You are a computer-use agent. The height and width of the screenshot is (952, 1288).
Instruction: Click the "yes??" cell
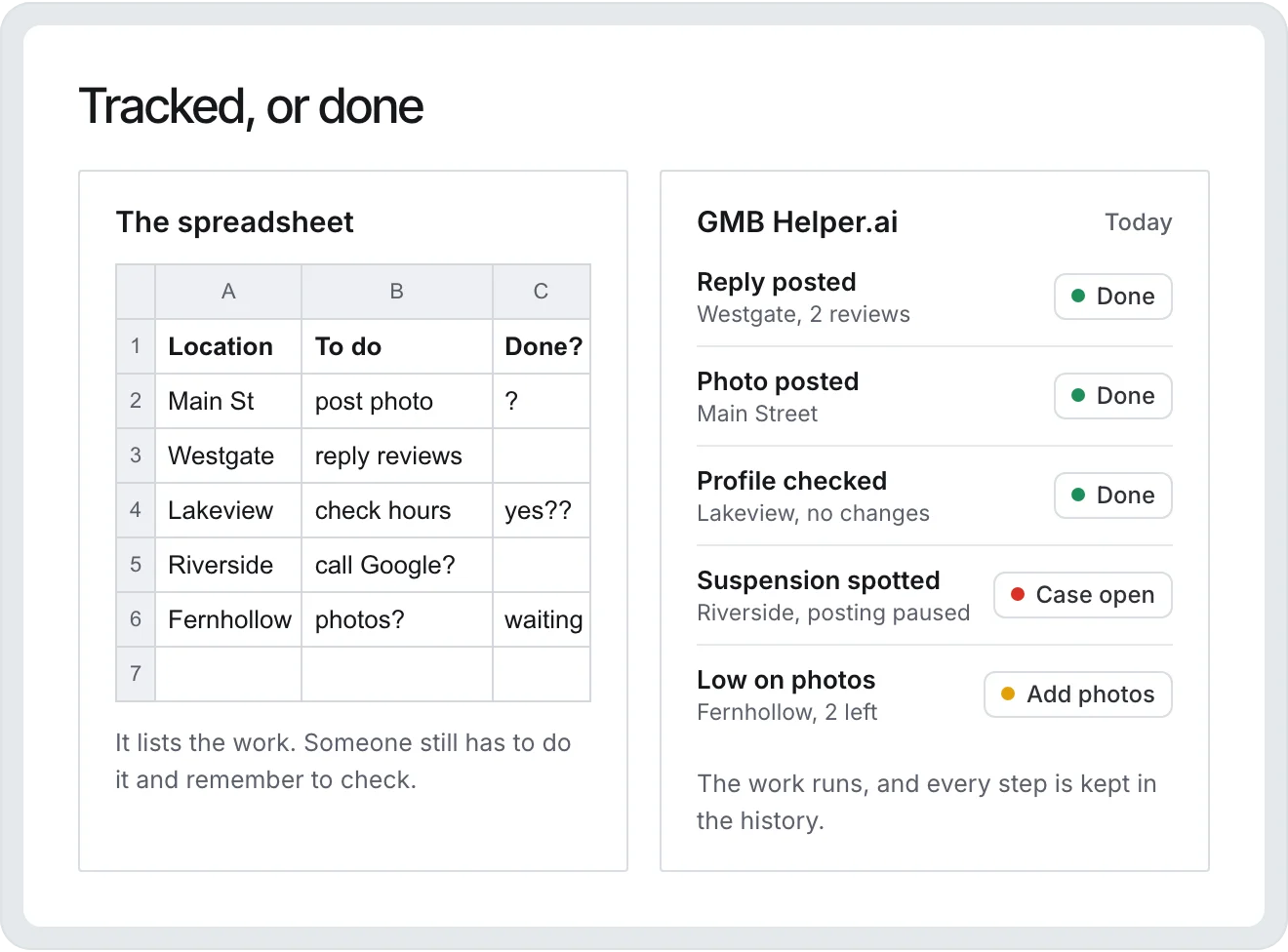(x=542, y=510)
